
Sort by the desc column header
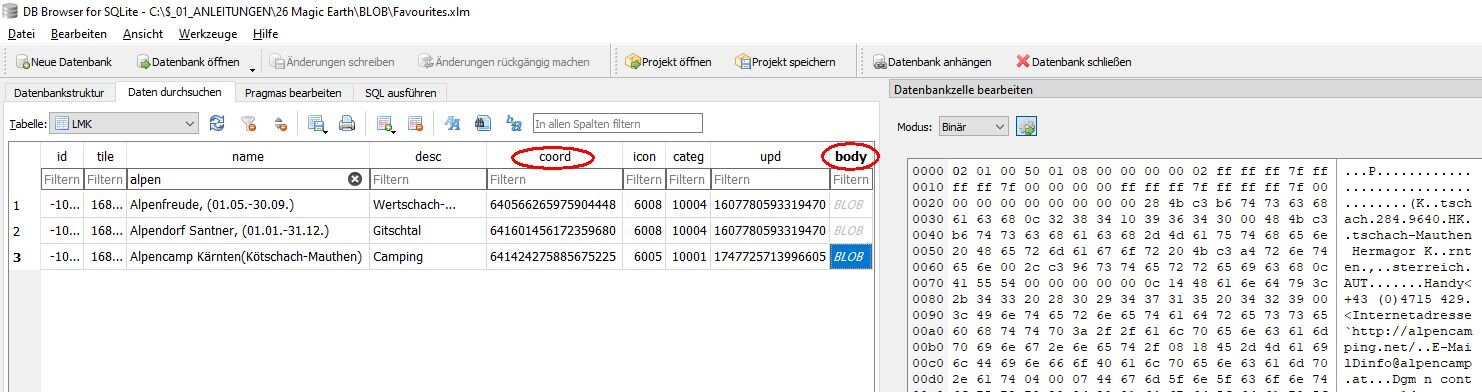coord(427,156)
